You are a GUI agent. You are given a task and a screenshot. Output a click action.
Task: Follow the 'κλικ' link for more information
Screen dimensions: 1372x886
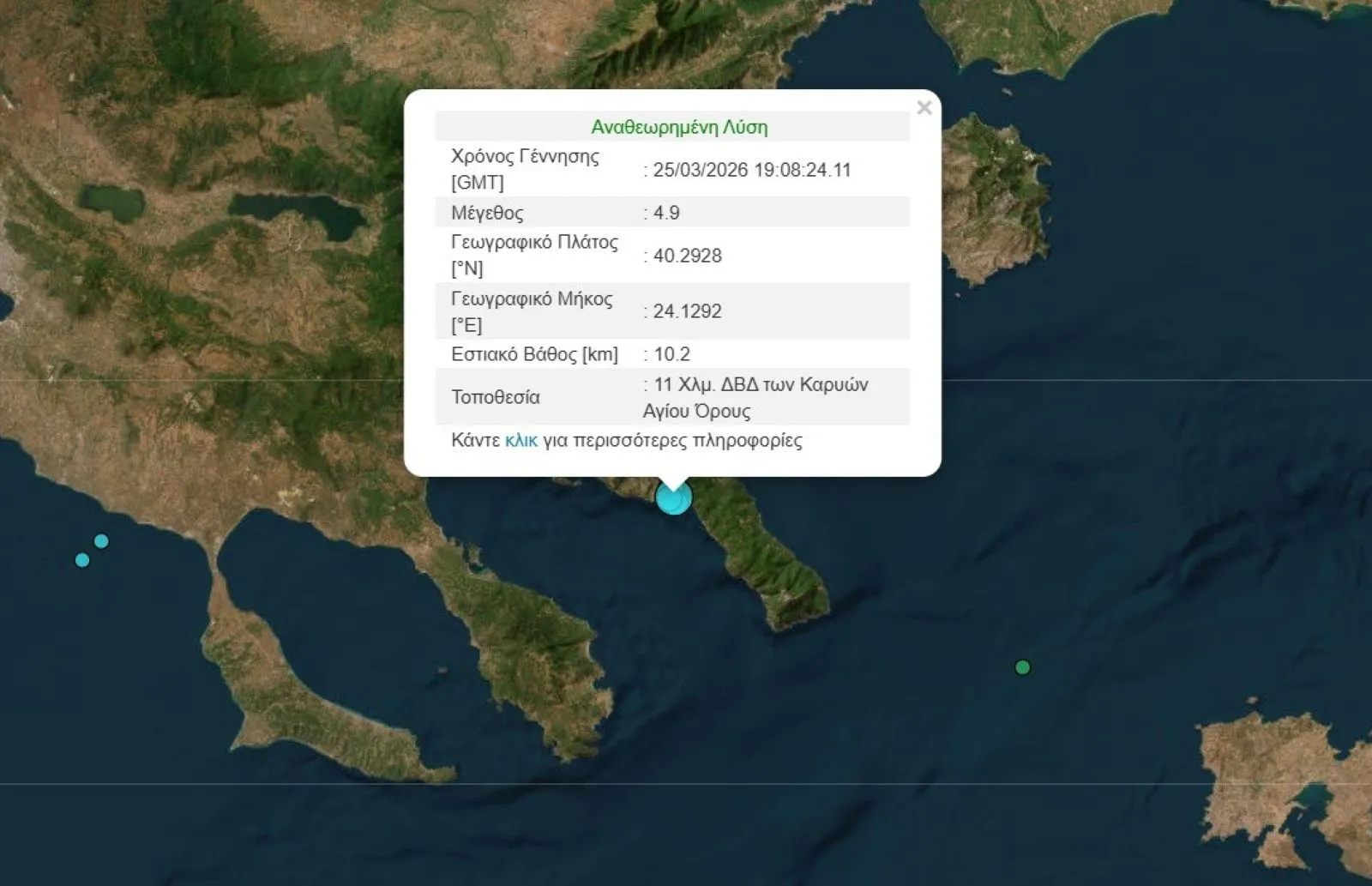click(521, 441)
